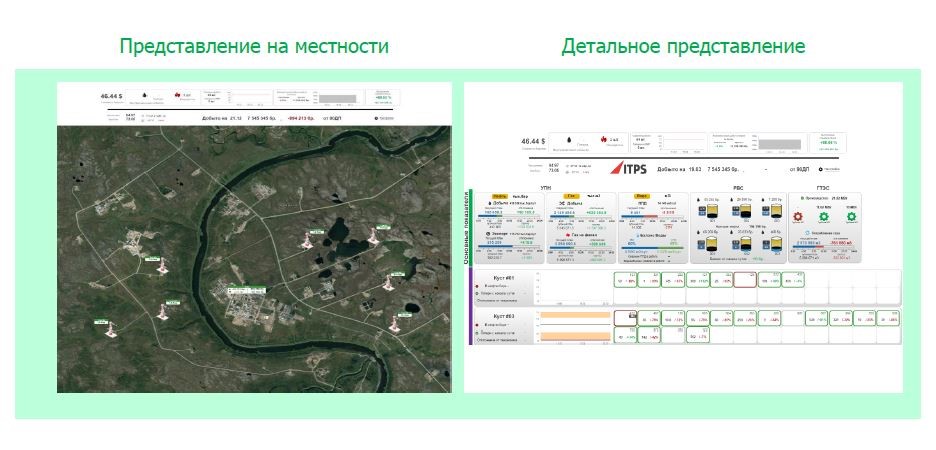Click the top-left tank in the РВС panel
936x450 pixels.
712,211
